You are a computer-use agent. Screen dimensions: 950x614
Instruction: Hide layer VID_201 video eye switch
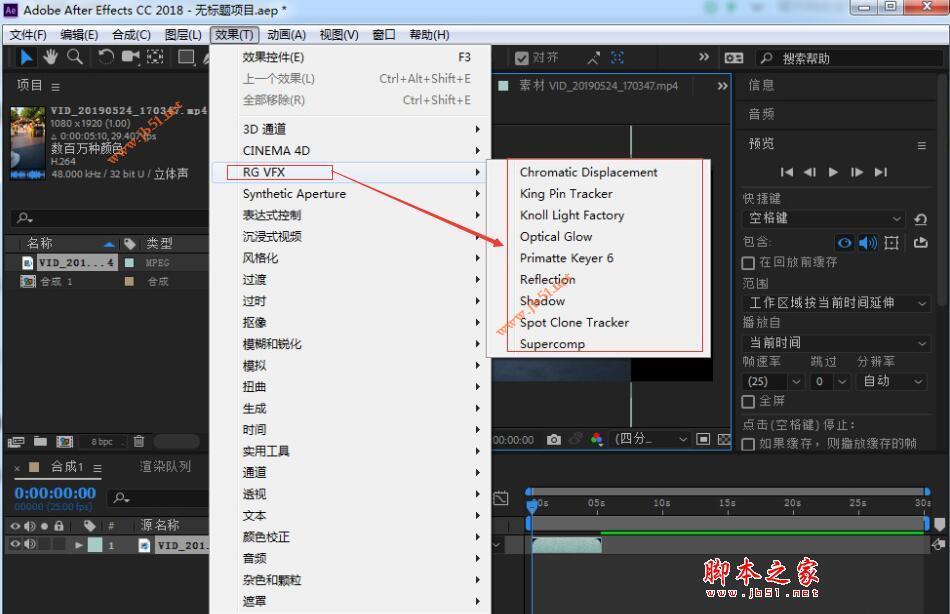[16, 544]
